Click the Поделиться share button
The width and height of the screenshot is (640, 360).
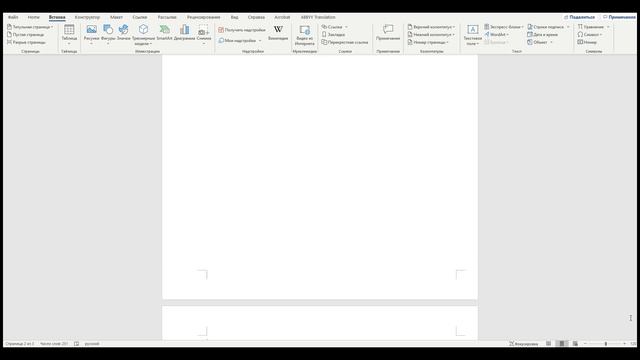pos(580,17)
